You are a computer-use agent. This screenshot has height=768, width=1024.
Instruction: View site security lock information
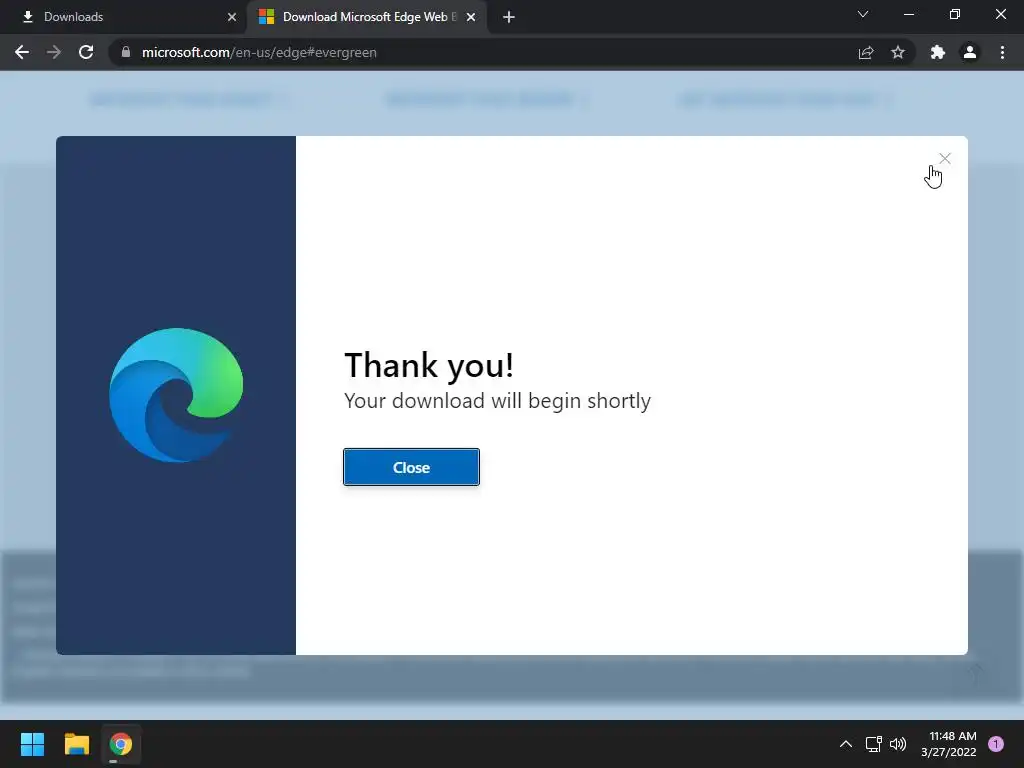126,52
